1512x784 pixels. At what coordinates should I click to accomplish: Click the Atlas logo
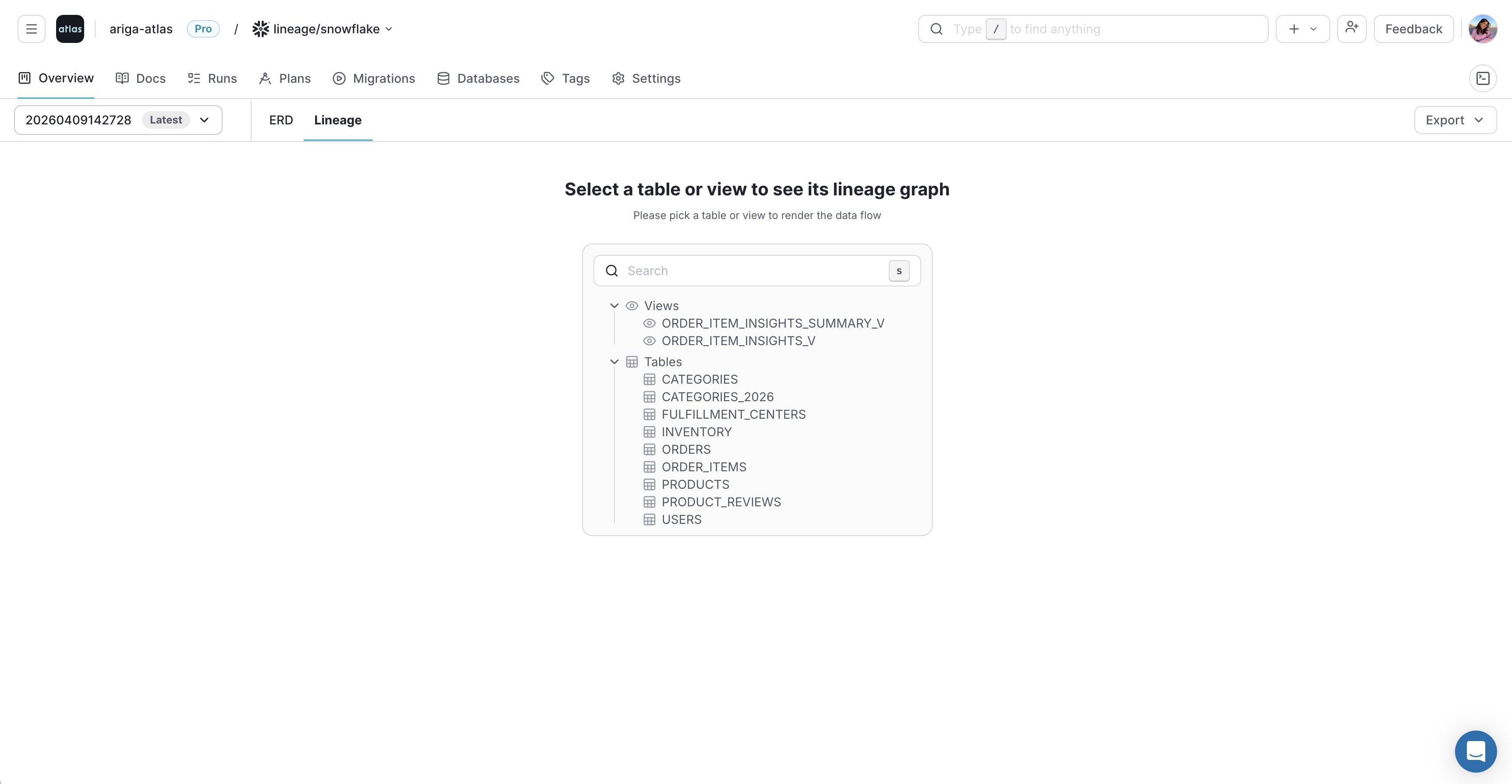pyautogui.click(x=70, y=28)
